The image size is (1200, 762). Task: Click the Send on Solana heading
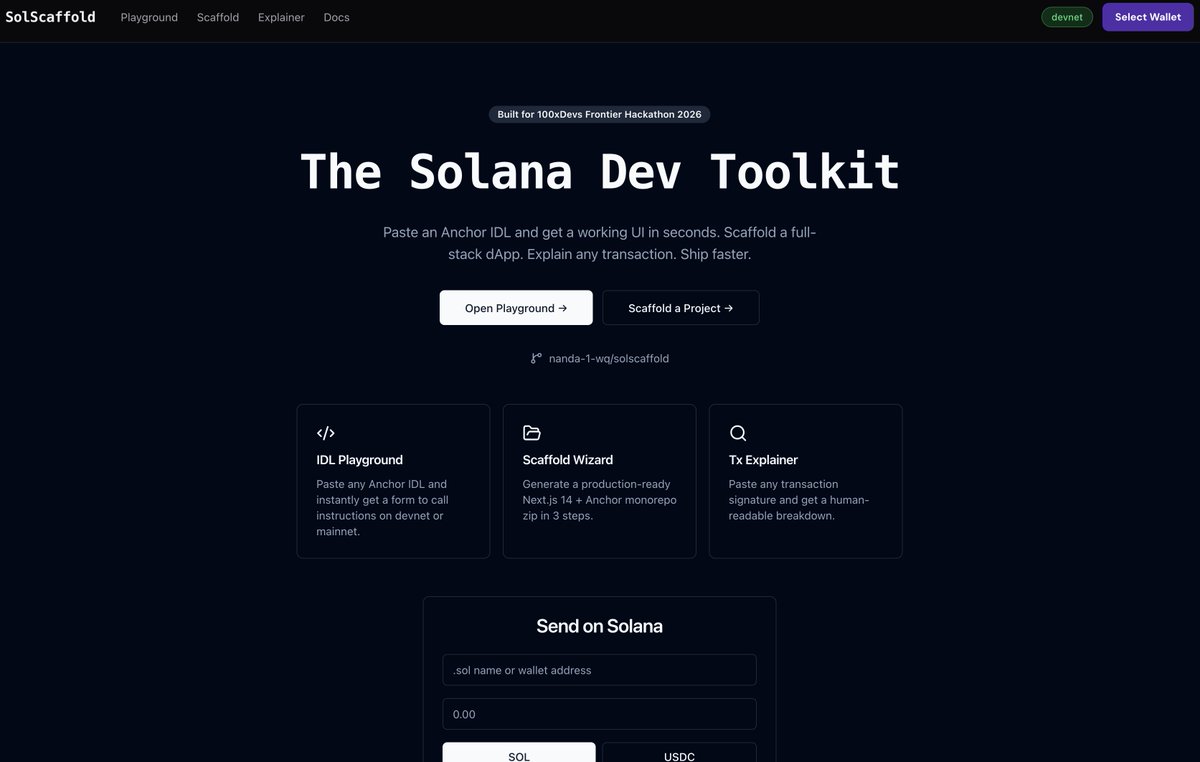coord(599,626)
